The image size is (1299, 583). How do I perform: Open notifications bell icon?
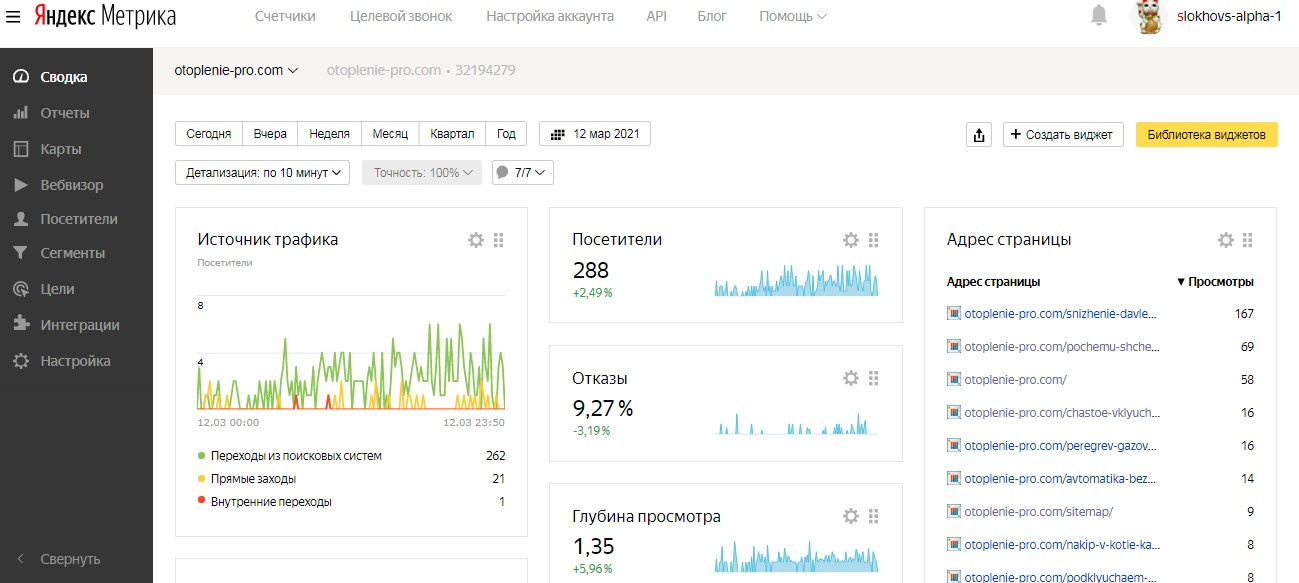click(x=1099, y=15)
